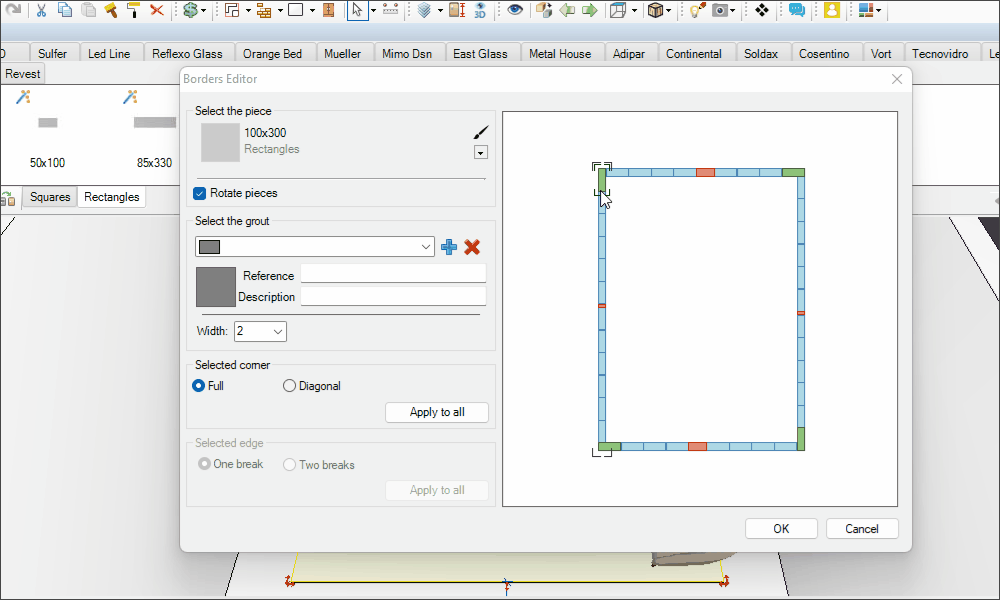Screen dimensions: 1000x600
Task: Click the blue plus add grout icon
Action: tap(449, 247)
